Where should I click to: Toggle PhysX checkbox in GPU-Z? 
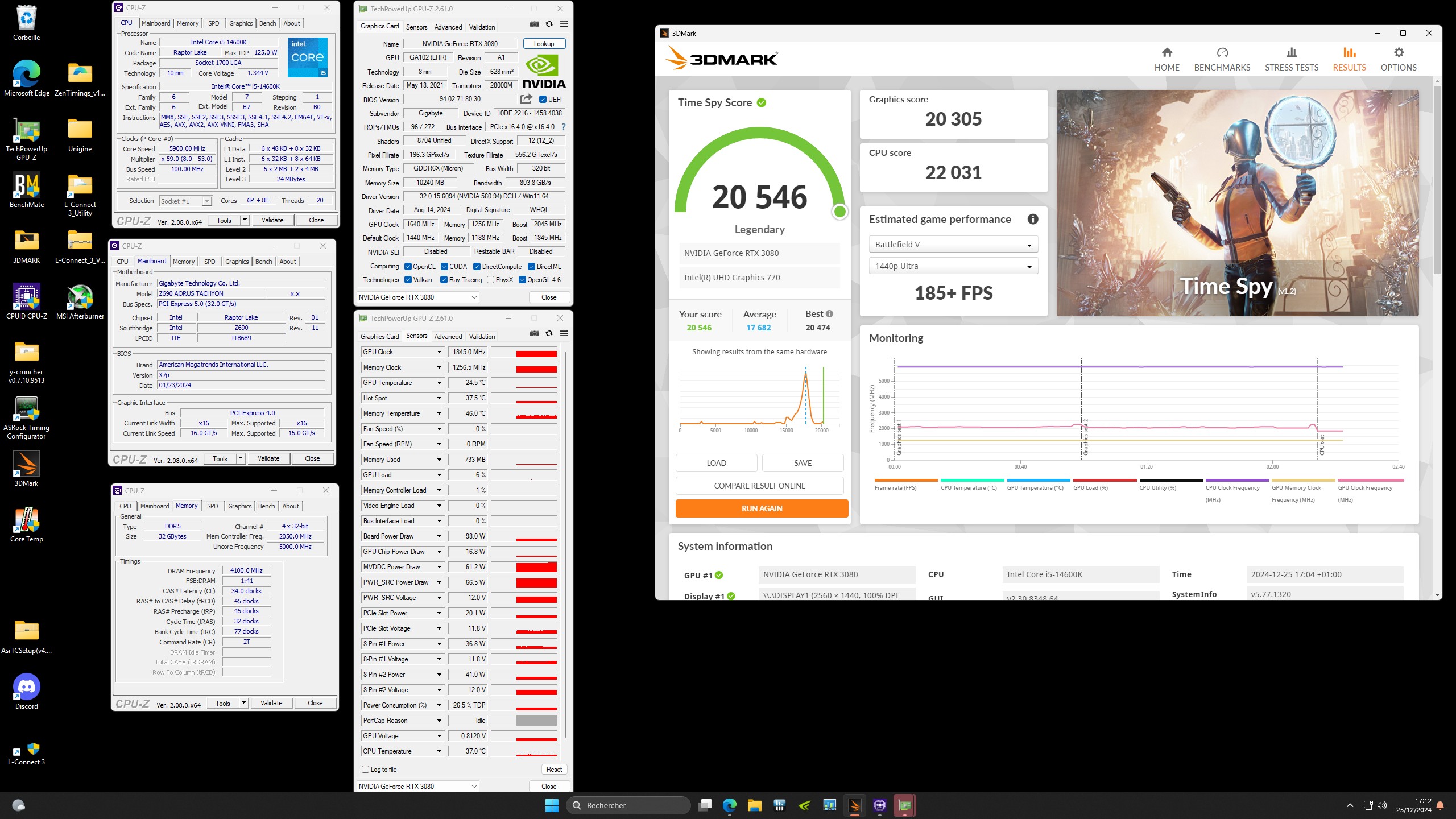(490, 279)
